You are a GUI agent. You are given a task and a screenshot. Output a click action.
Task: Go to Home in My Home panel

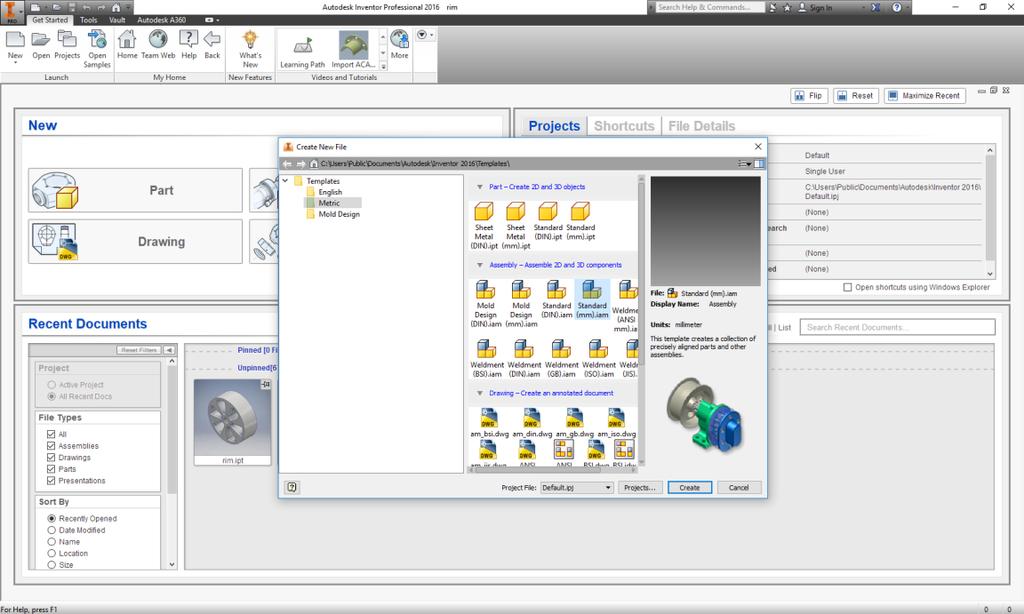[x=127, y=39]
